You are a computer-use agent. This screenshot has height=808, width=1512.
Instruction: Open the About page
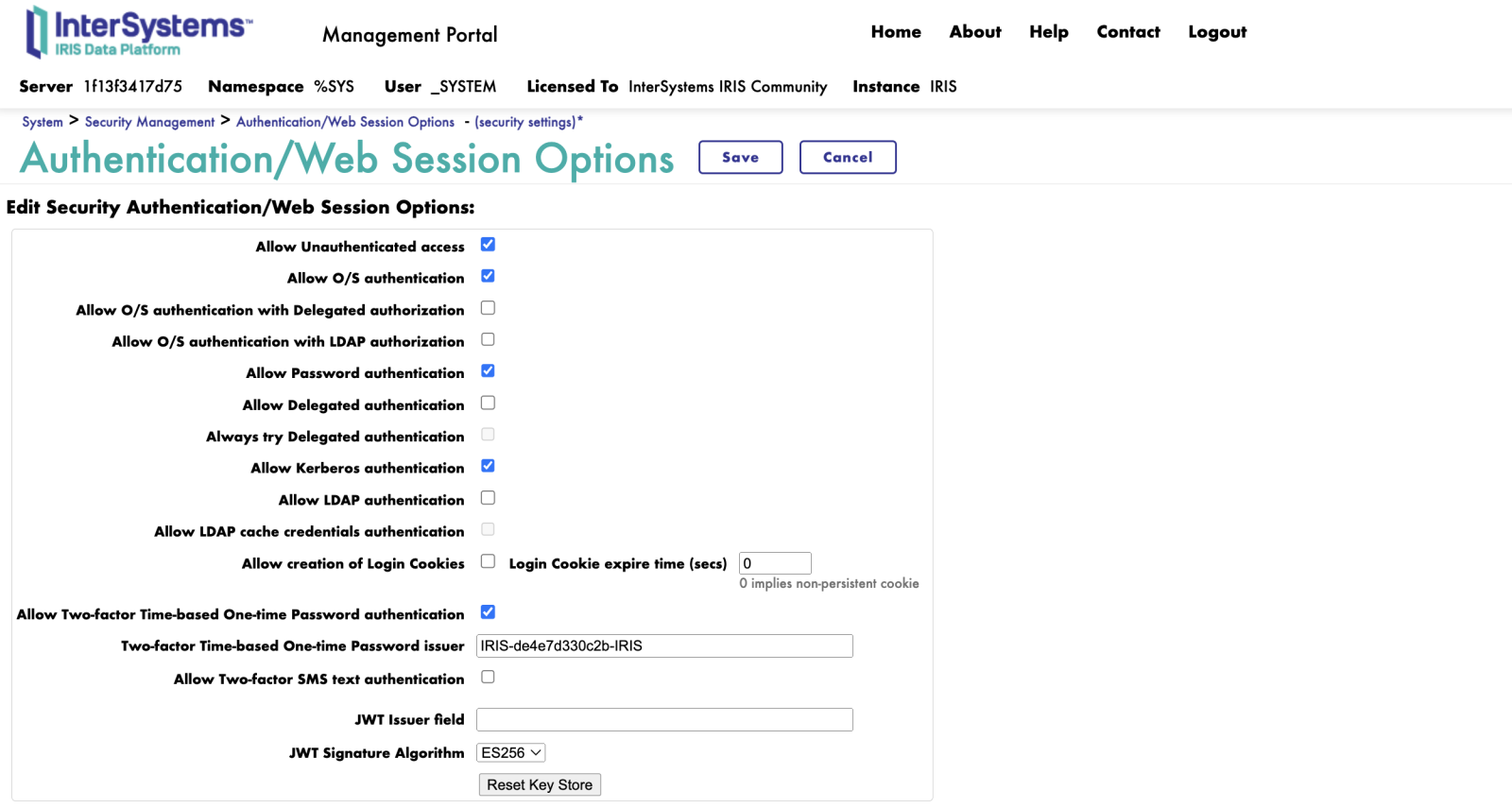[974, 32]
